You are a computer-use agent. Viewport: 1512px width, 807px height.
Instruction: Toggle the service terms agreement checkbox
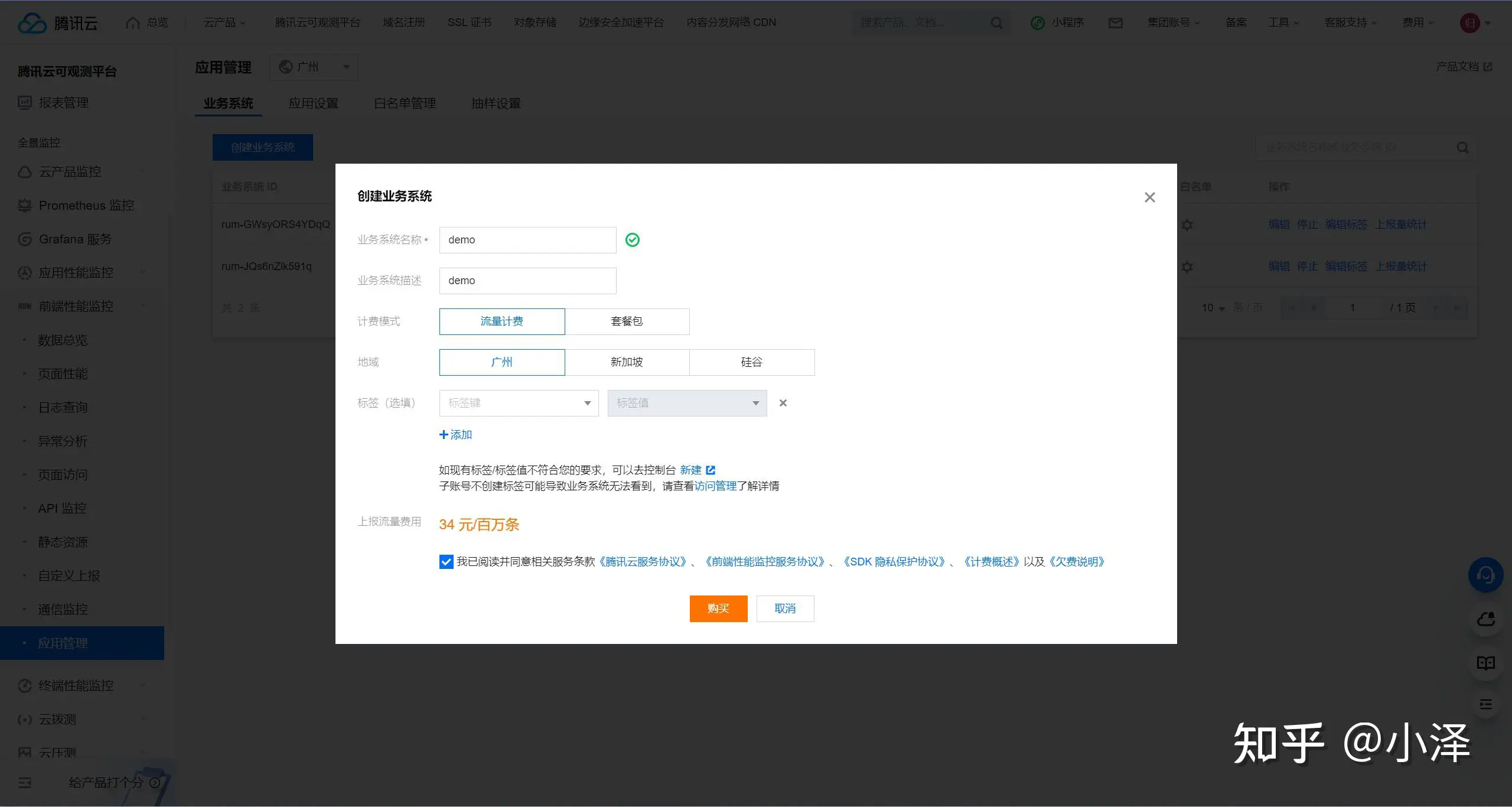click(446, 562)
